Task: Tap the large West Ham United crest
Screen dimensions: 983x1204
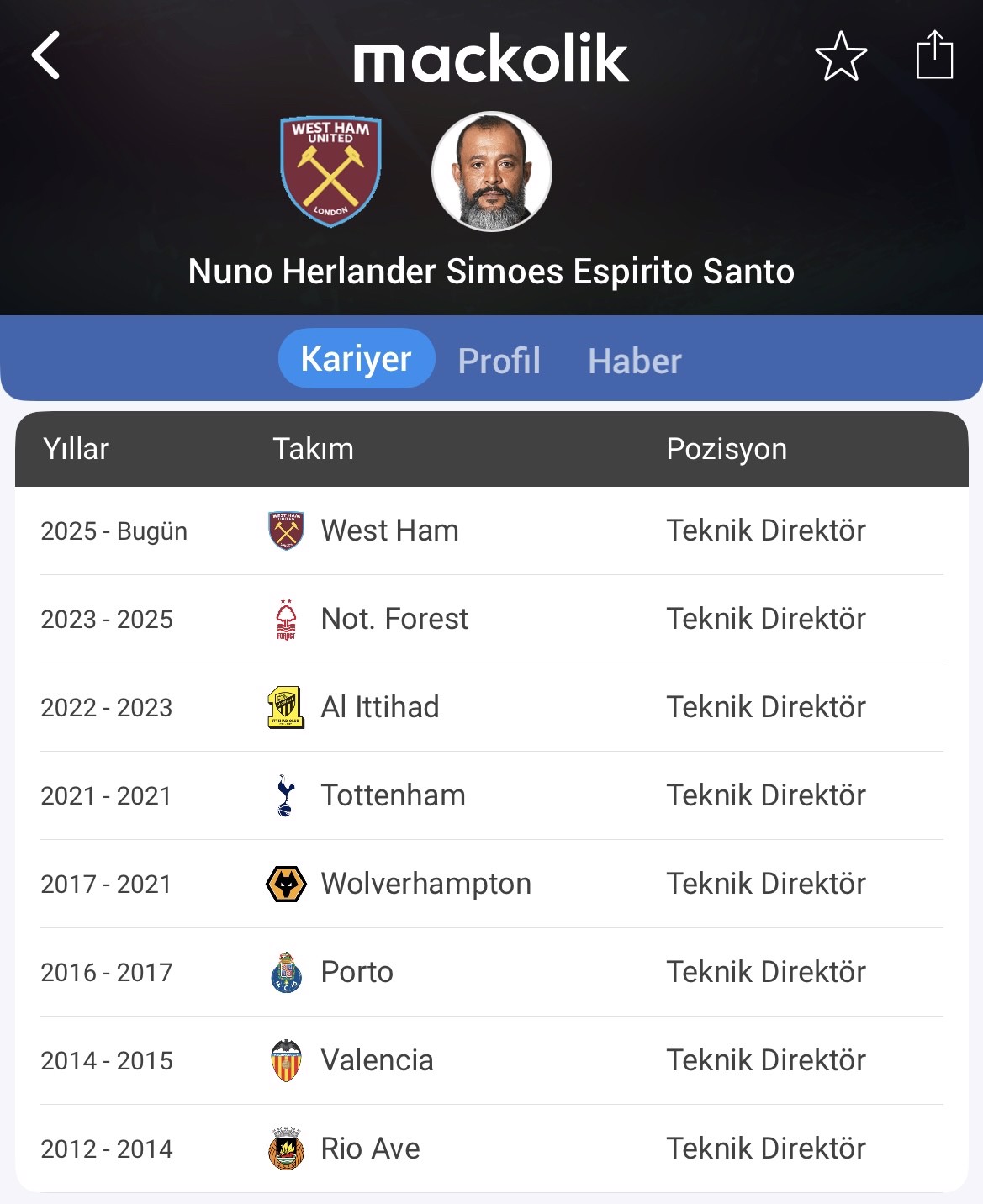Action: click(330, 172)
